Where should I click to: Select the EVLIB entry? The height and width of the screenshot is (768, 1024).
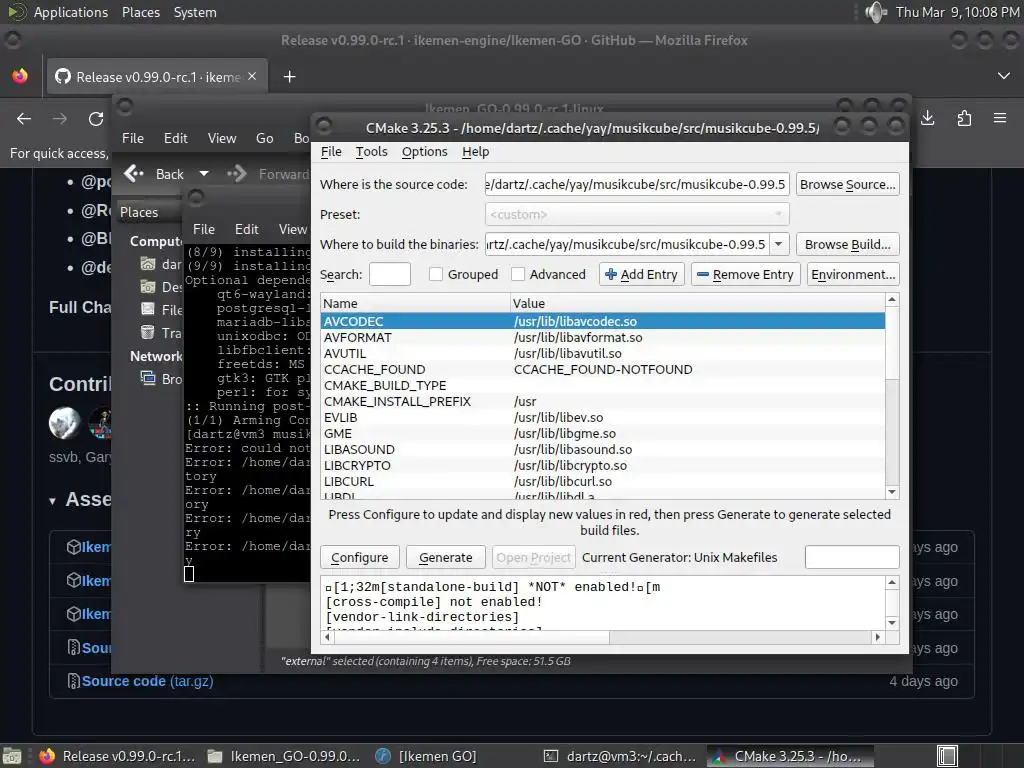[x=602, y=417]
